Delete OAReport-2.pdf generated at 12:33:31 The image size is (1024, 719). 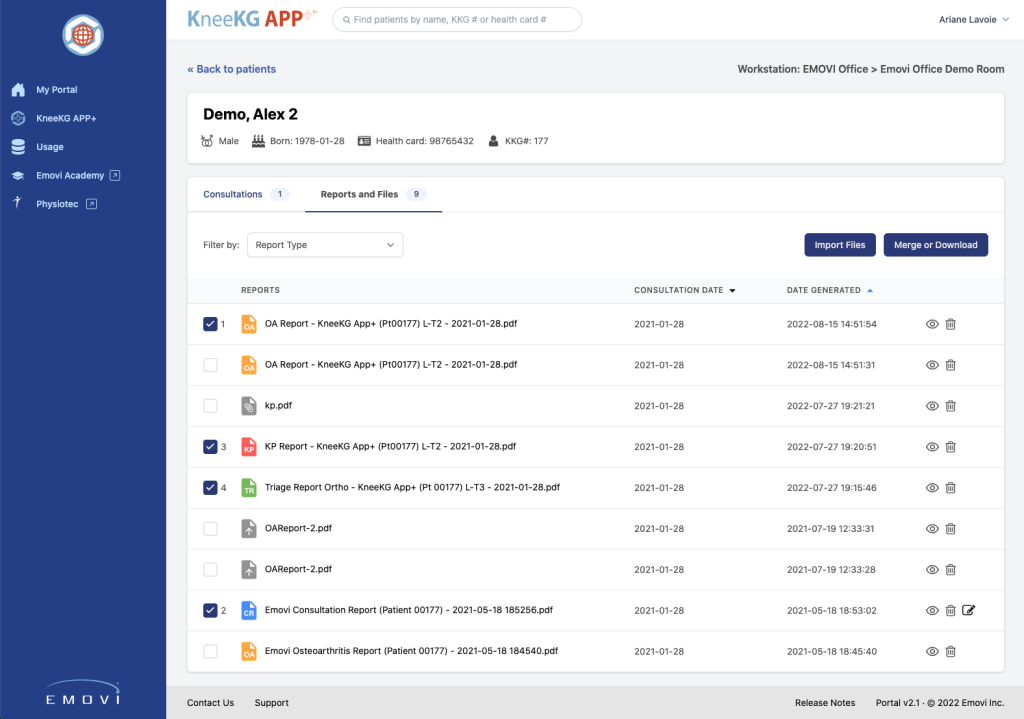[951, 528]
